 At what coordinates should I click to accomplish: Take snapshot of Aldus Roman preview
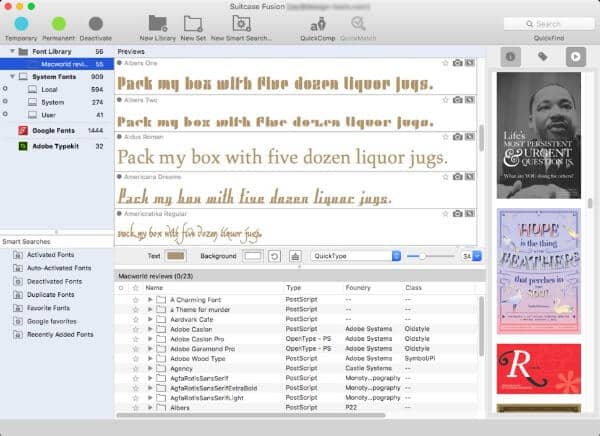(457, 137)
